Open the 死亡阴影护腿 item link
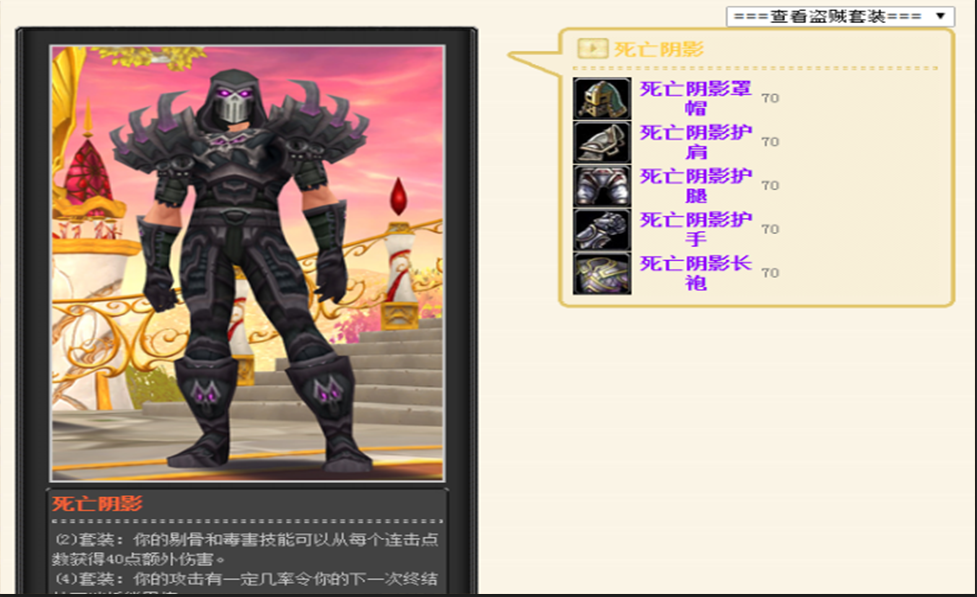 pos(695,186)
